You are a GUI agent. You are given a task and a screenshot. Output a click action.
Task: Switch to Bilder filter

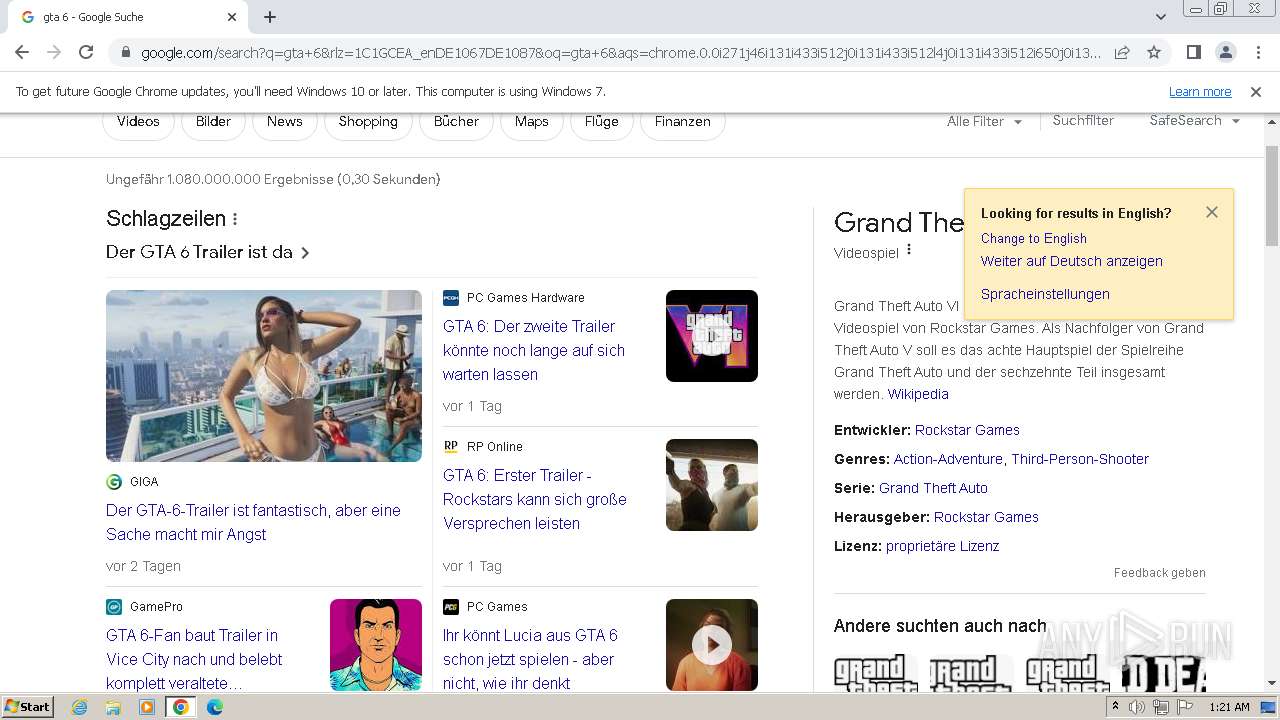(213, 121)
